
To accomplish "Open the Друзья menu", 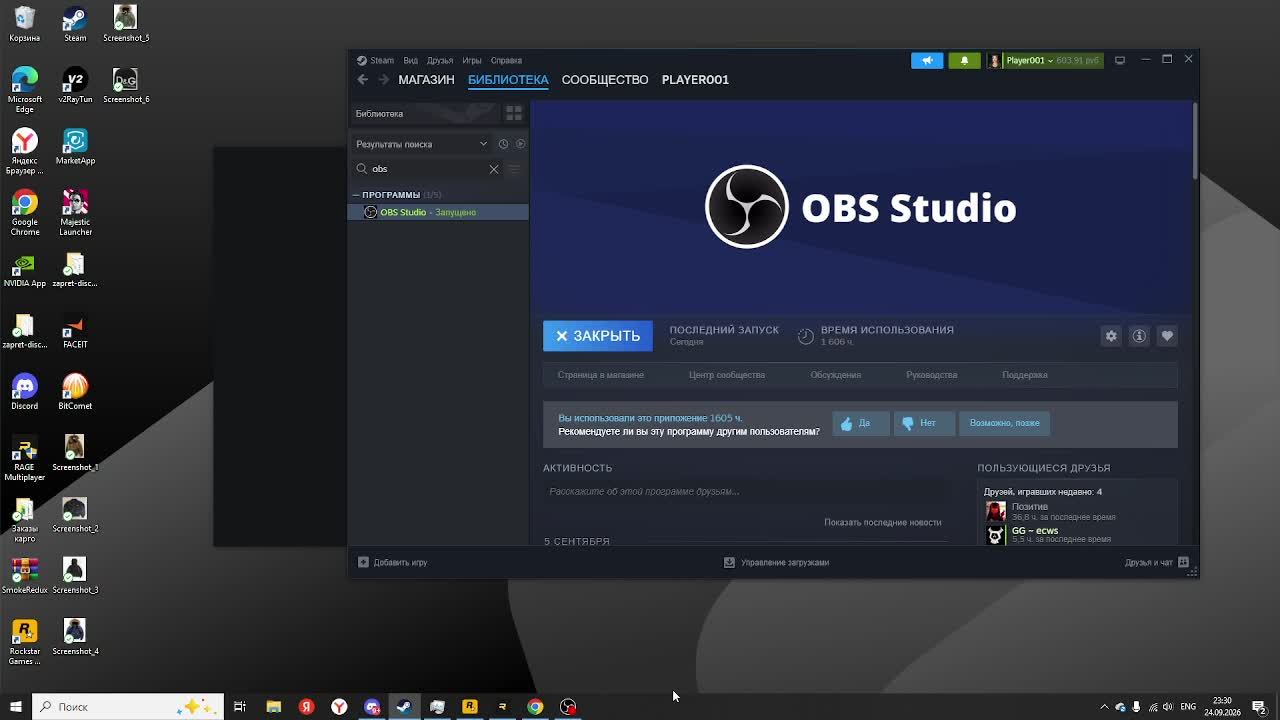I will 440,60.
